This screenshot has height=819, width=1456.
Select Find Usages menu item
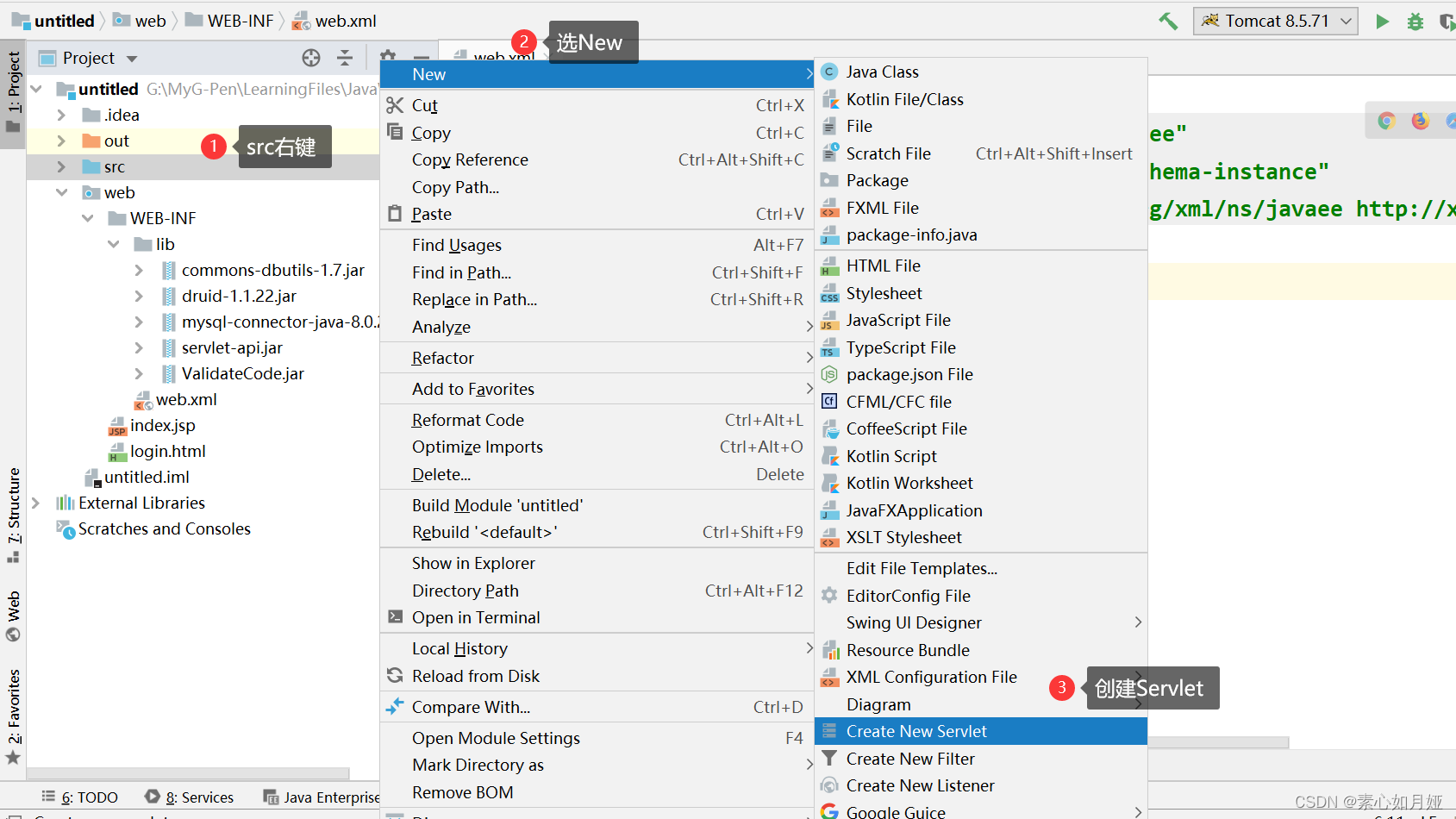597,245
